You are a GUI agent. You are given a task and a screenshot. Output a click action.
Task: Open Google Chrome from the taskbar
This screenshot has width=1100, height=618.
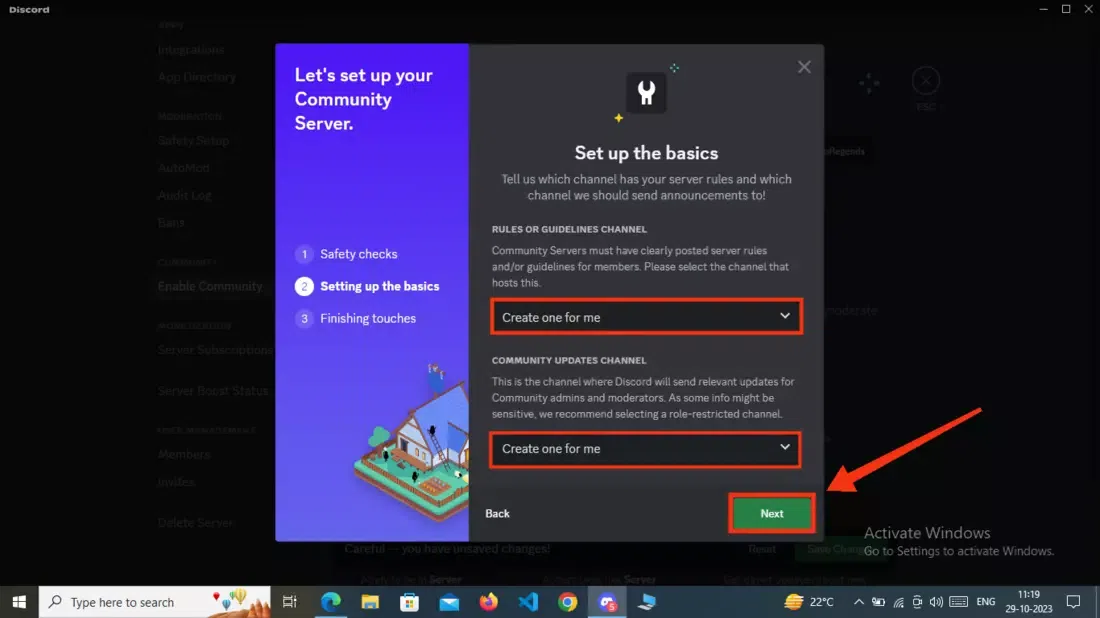(x=568, y=602)
